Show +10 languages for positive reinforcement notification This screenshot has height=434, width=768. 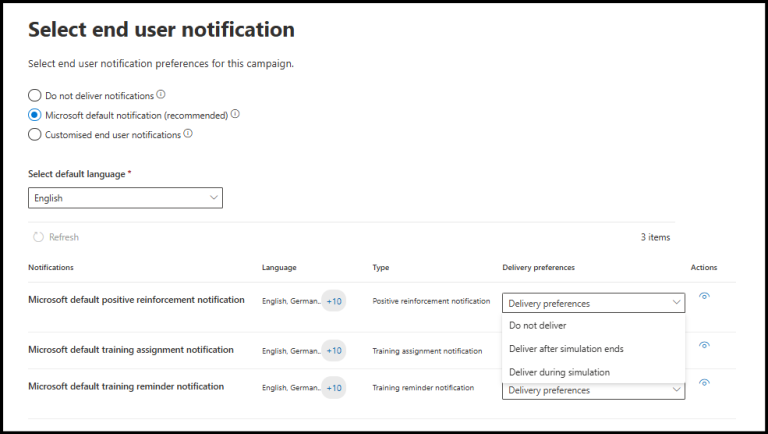point(334,301)
